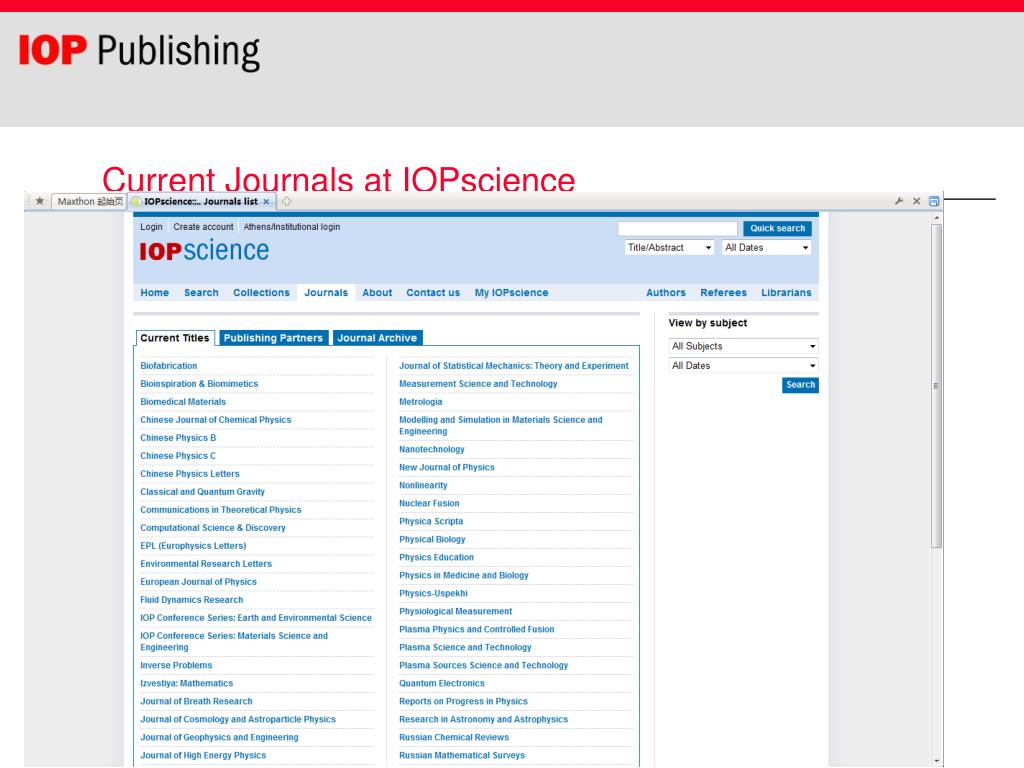The image size is (1024, 768).
Task: Open the About menu item
Action: [377, 293]
